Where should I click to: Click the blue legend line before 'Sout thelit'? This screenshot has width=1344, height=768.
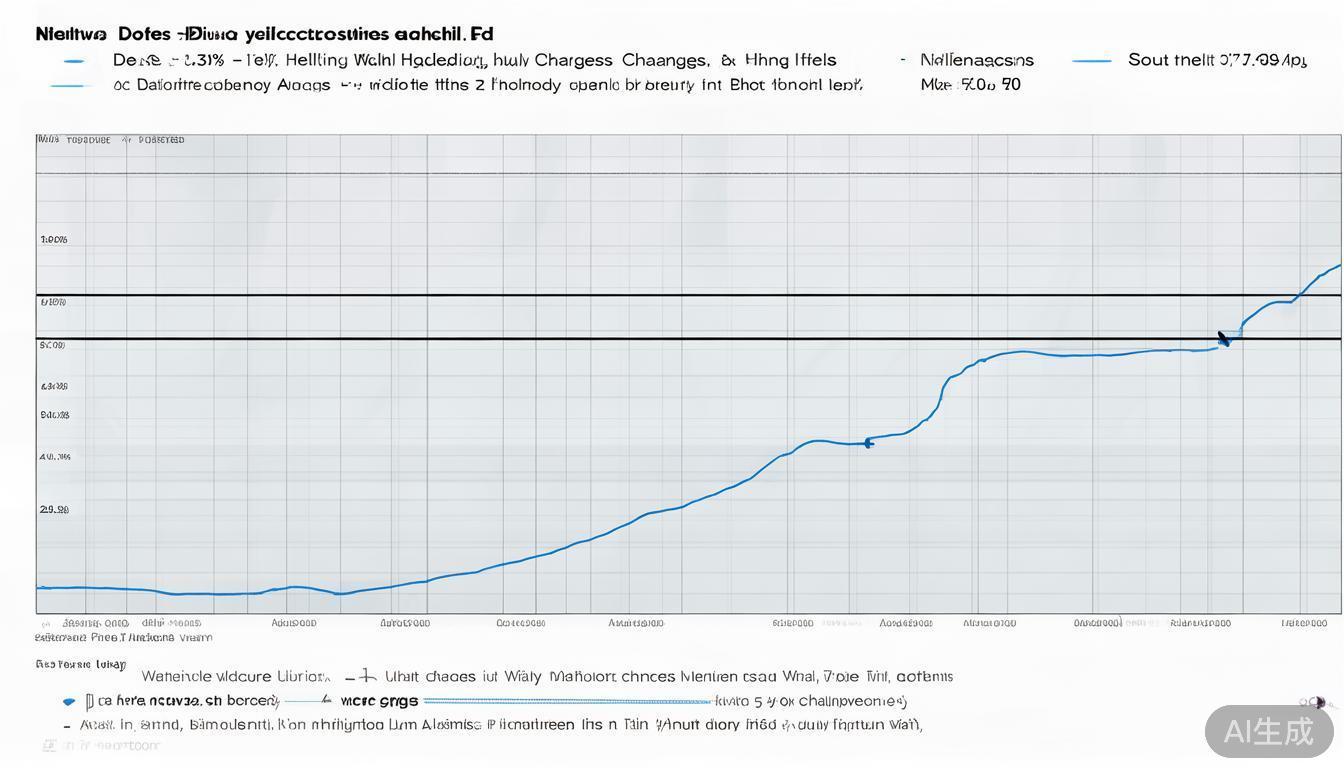click(x=1091, y=61)
